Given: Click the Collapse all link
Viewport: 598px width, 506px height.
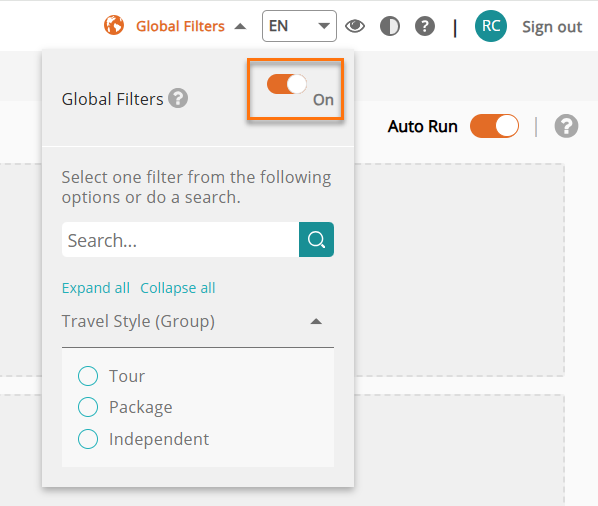Looking at the screenshot, I should point(178,288).
